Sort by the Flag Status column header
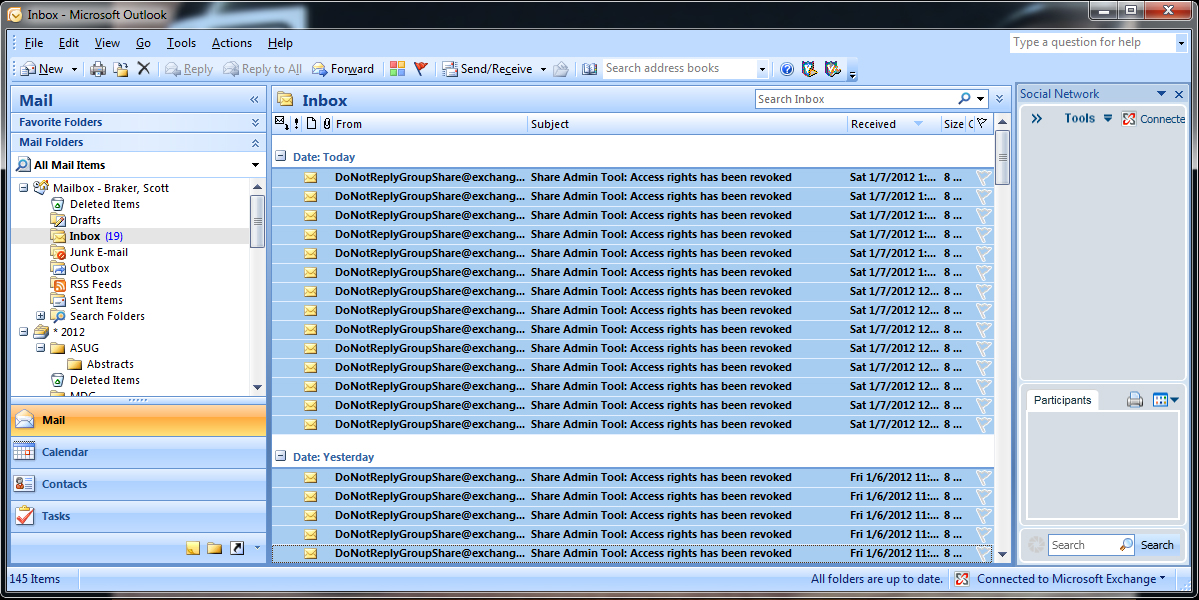Screen dimensions: 1199x600 click(982, 123)
